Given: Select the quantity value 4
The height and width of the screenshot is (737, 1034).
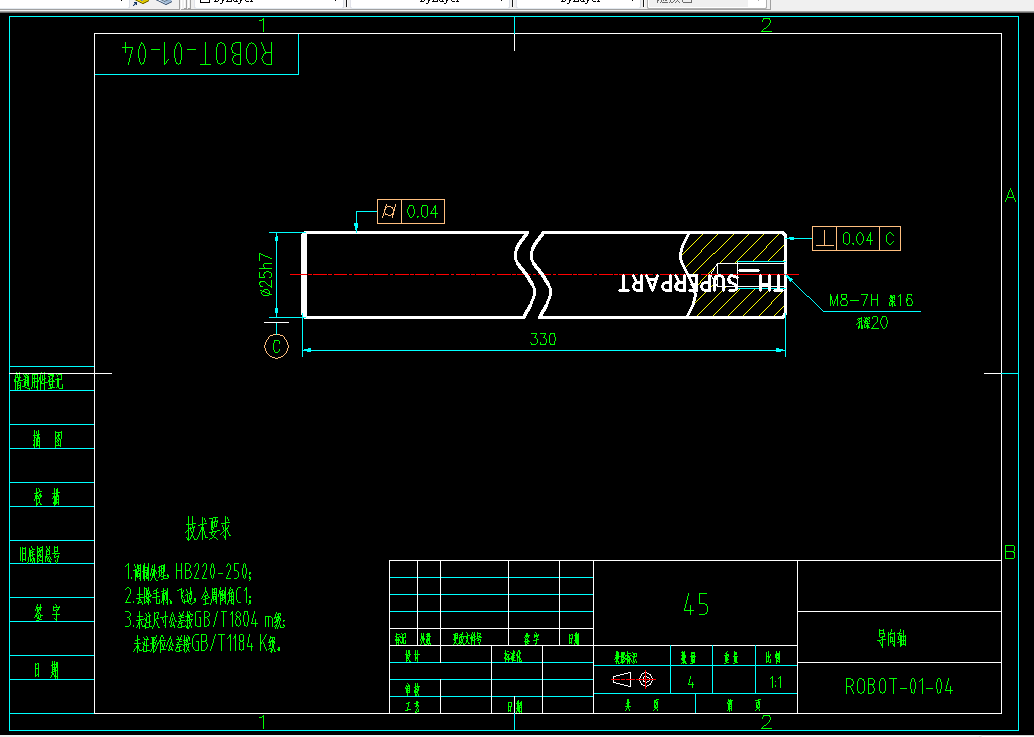Looking at the screenshot, I should coord(690,682).
